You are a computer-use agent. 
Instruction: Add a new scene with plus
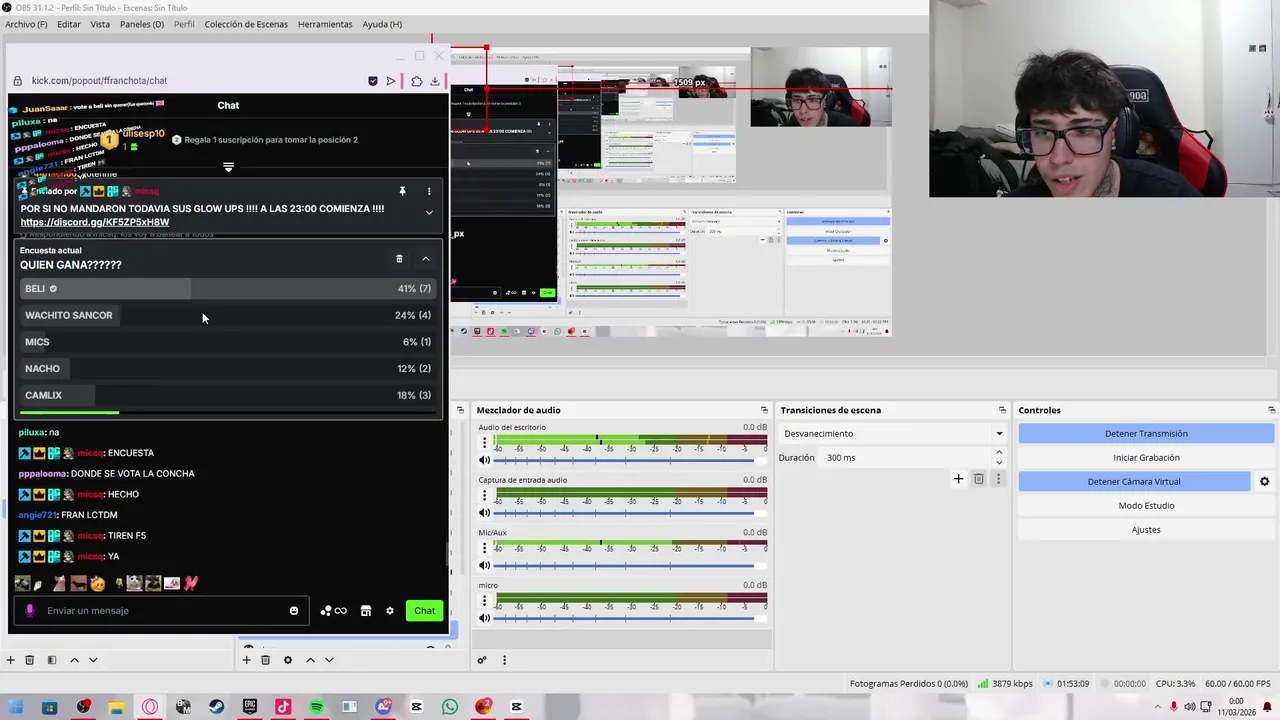(x=10, y=660)
